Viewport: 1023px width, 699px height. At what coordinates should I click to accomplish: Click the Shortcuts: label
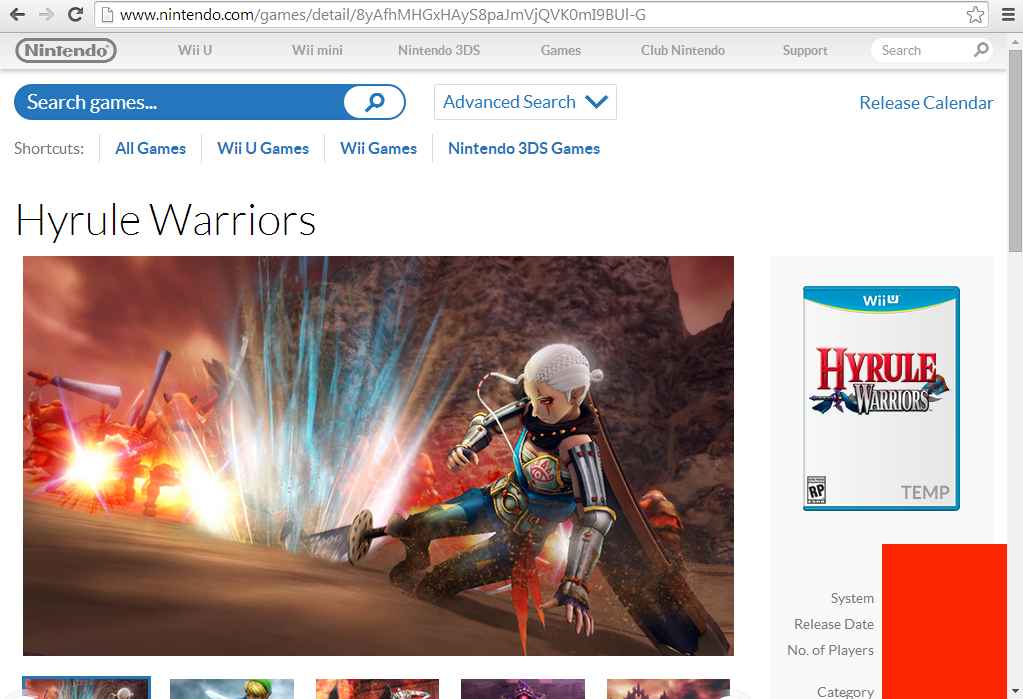[x=49, y=149]
